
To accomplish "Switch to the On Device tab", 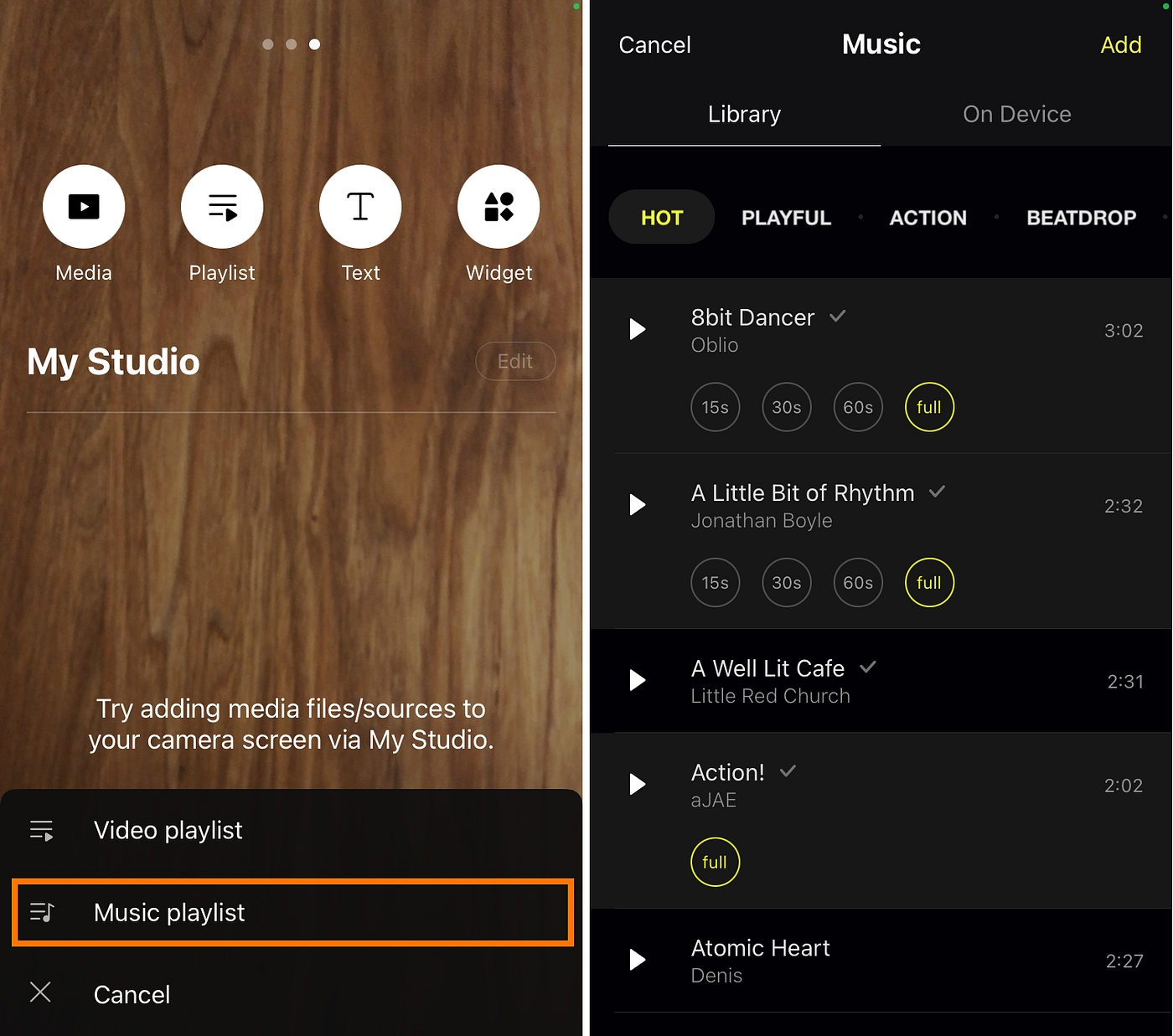I will tap(1016, 114).
